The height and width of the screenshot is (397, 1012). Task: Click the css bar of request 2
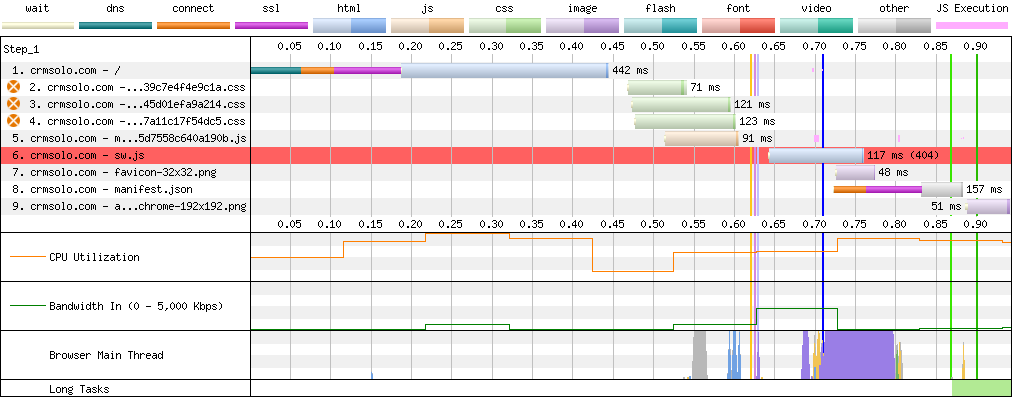click(657, 87)
